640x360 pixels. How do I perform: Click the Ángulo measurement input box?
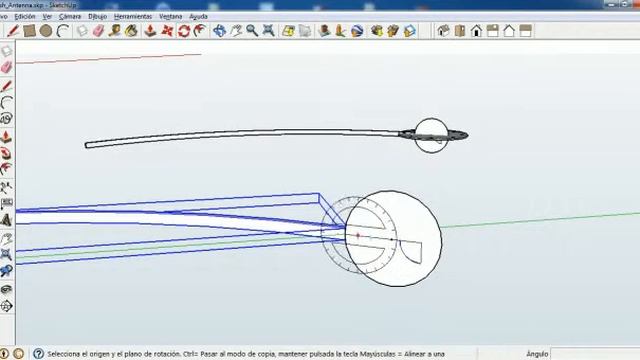pos(595,354)
